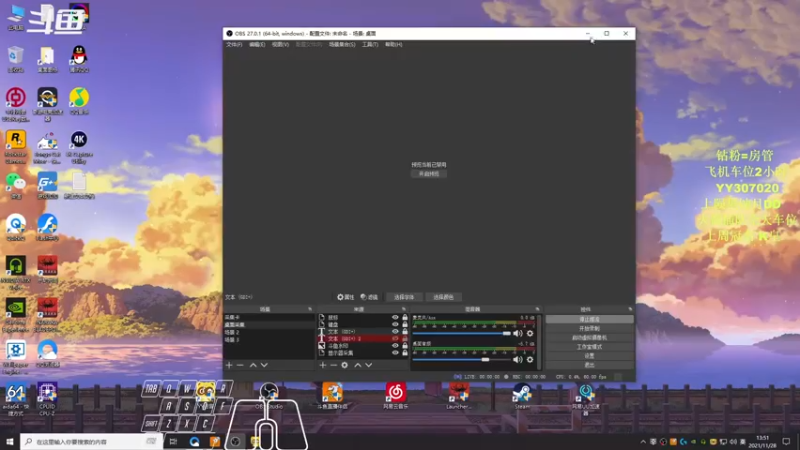Open Windows Start menu
800x450 pixels.
tap(10, 441)
